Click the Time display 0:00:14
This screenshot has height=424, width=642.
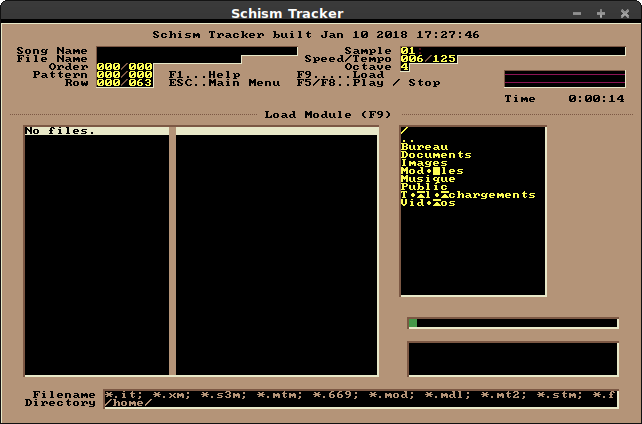click(x=596, y=99)
